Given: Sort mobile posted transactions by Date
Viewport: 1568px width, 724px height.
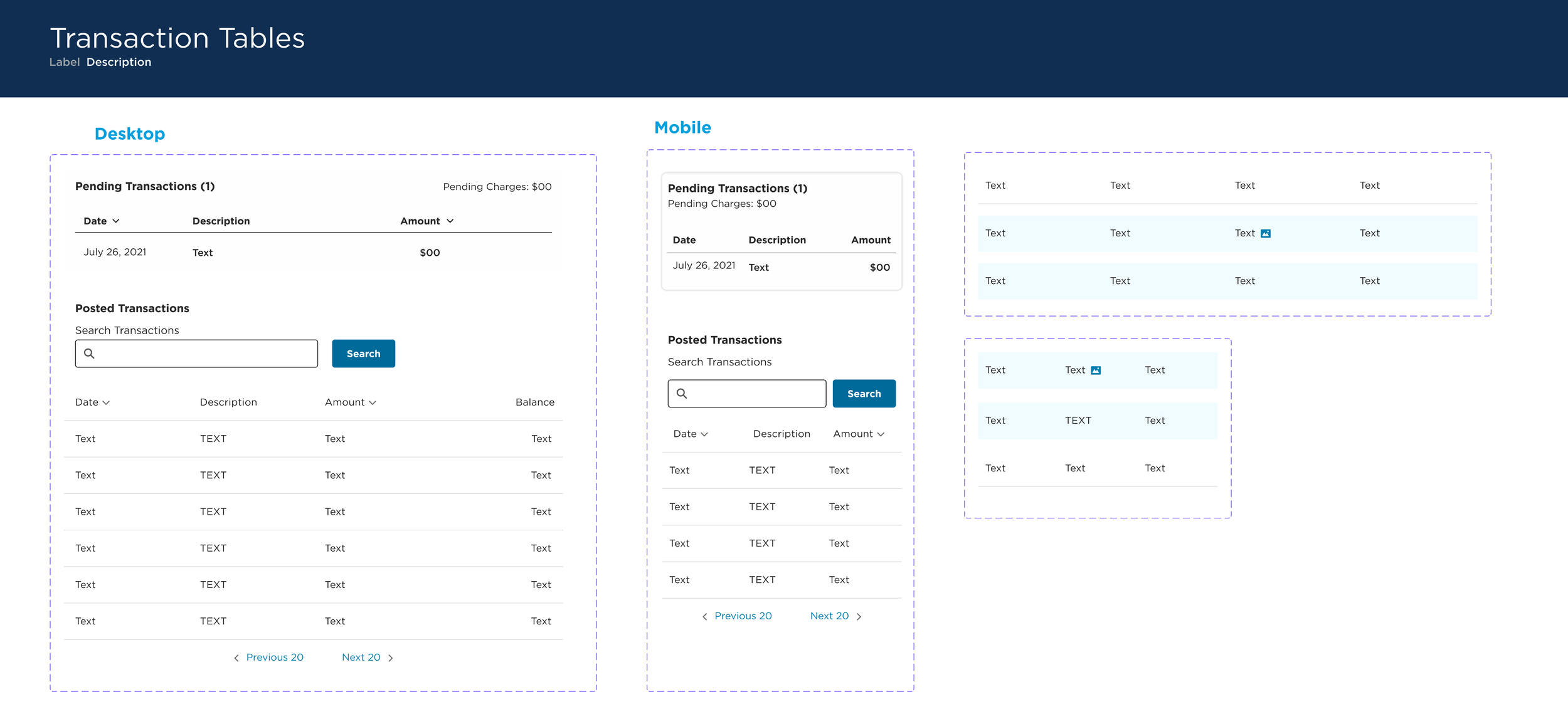Looking at the screenshot, I should 704,434.
